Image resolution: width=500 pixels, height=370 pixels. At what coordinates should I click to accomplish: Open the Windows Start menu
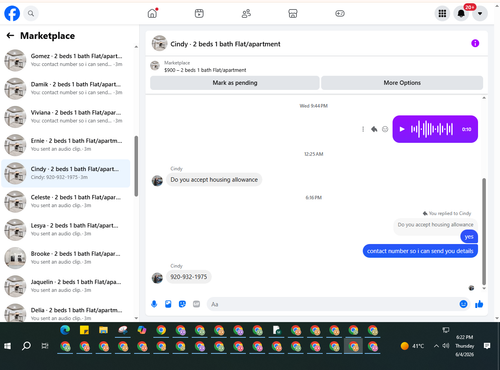point(7,346)
